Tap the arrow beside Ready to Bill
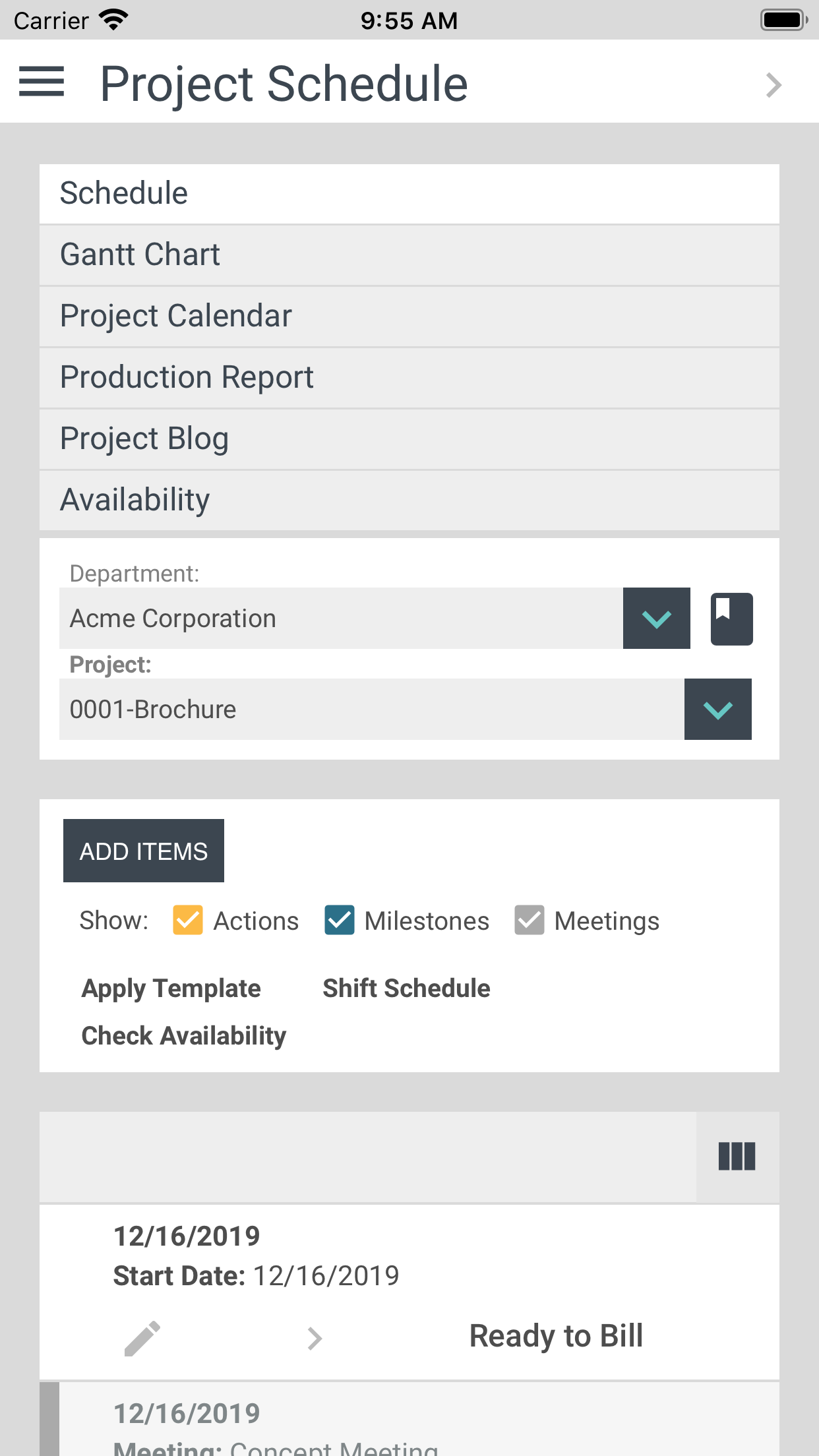 [315, 1338]
